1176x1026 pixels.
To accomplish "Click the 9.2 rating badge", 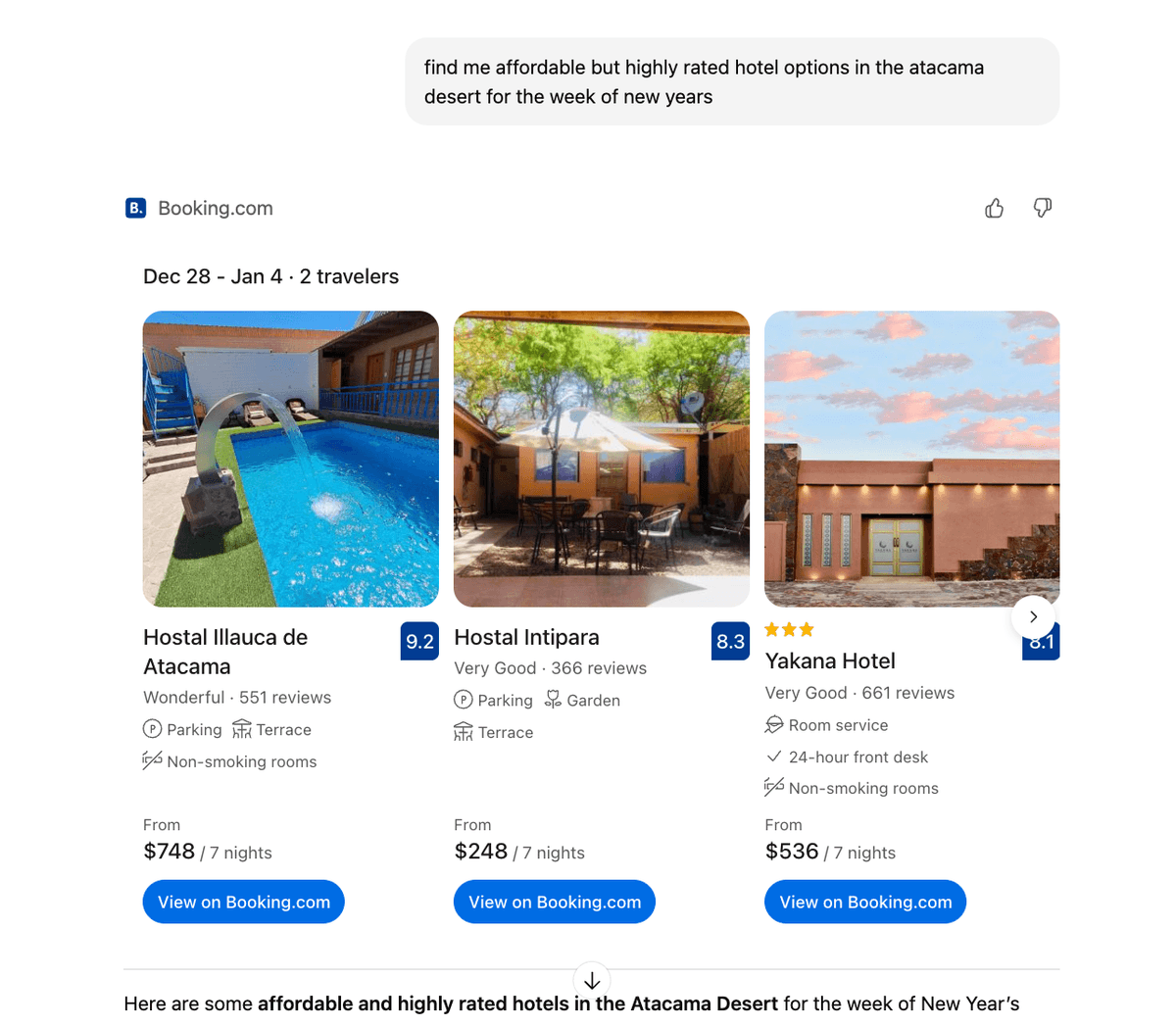I will (419, 641).
